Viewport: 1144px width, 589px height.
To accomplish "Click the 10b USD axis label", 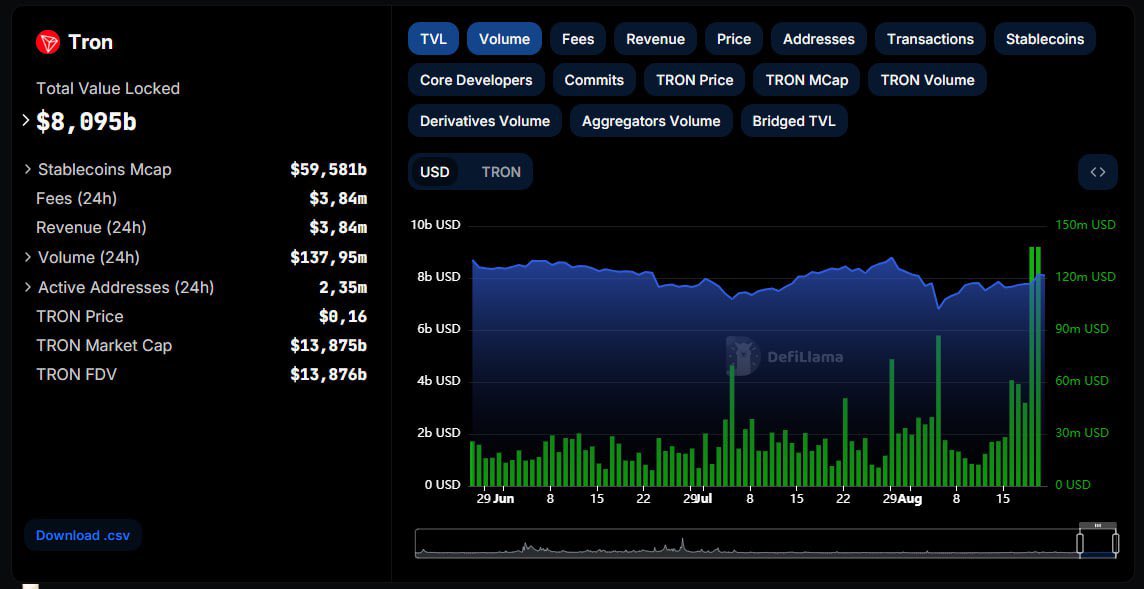I will [x=436, y=225].
